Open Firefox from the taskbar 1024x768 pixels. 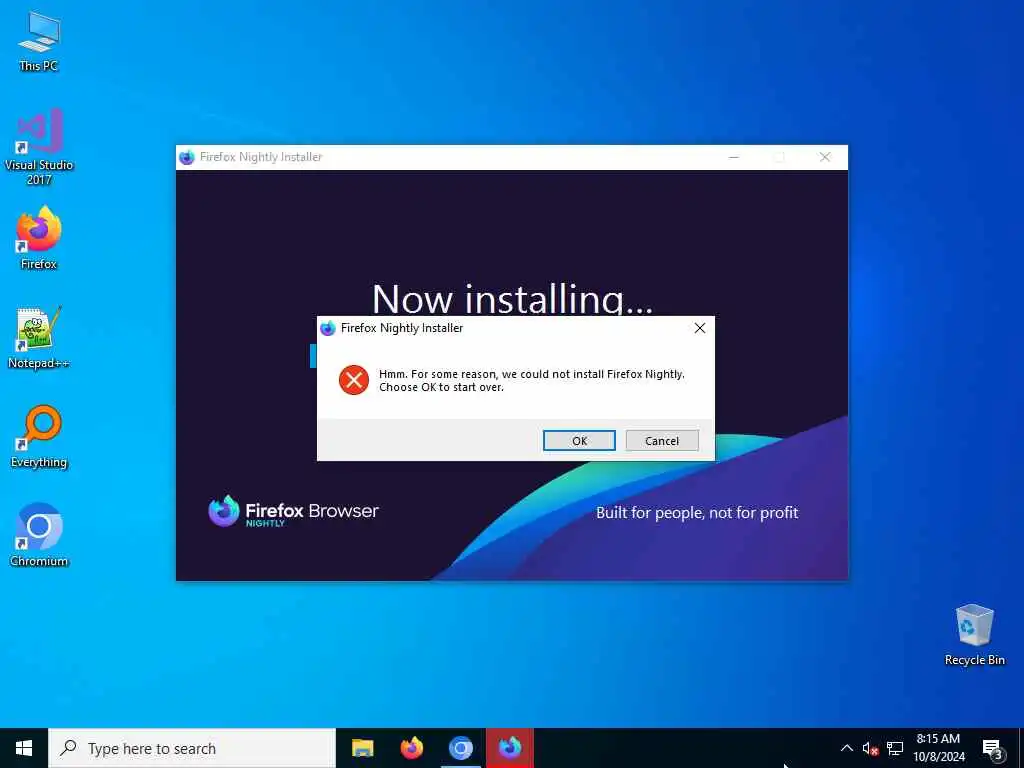coord(411,748)
